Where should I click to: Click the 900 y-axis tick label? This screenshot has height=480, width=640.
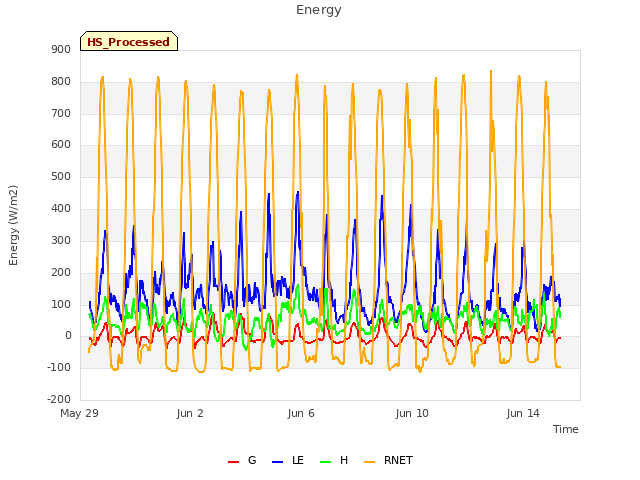61,49
